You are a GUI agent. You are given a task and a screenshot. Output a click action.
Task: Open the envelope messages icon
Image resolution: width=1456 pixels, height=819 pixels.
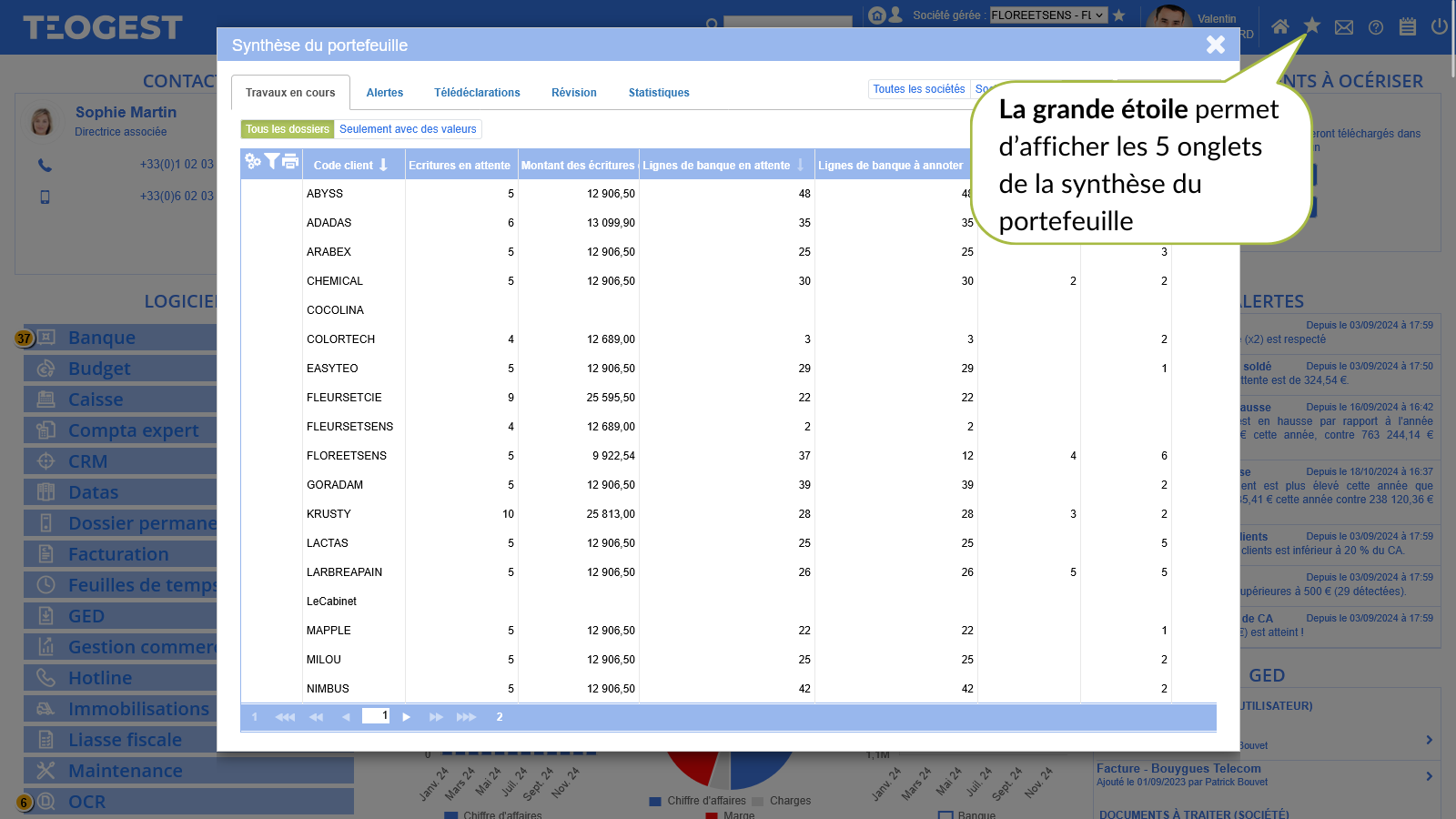(1344, 27)
